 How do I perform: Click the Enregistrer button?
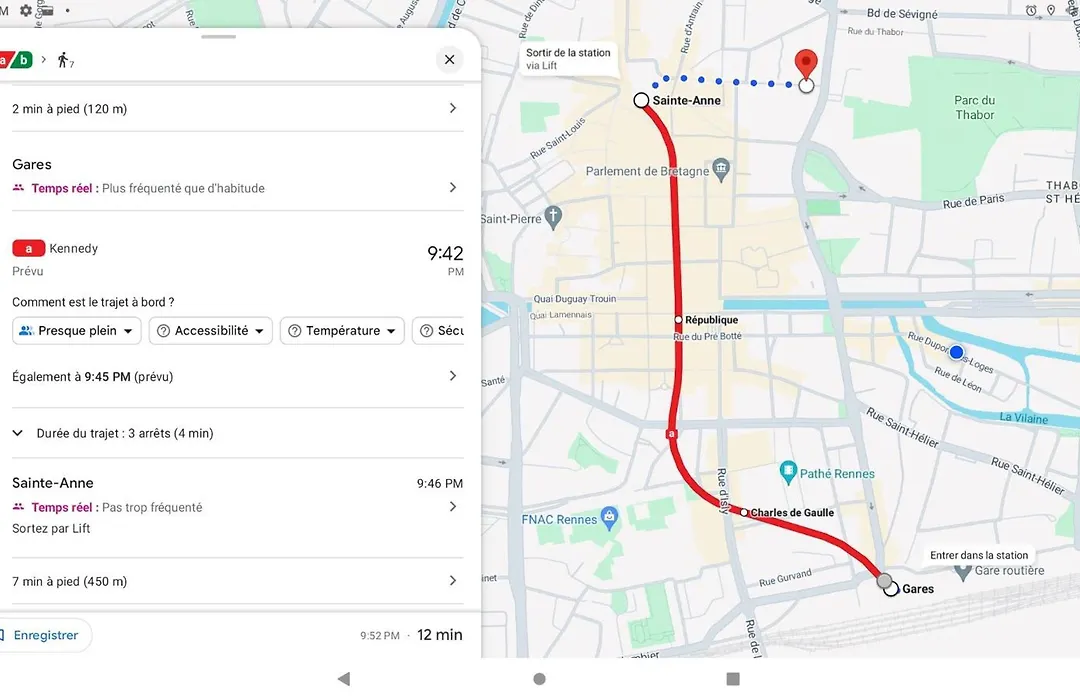43,635
